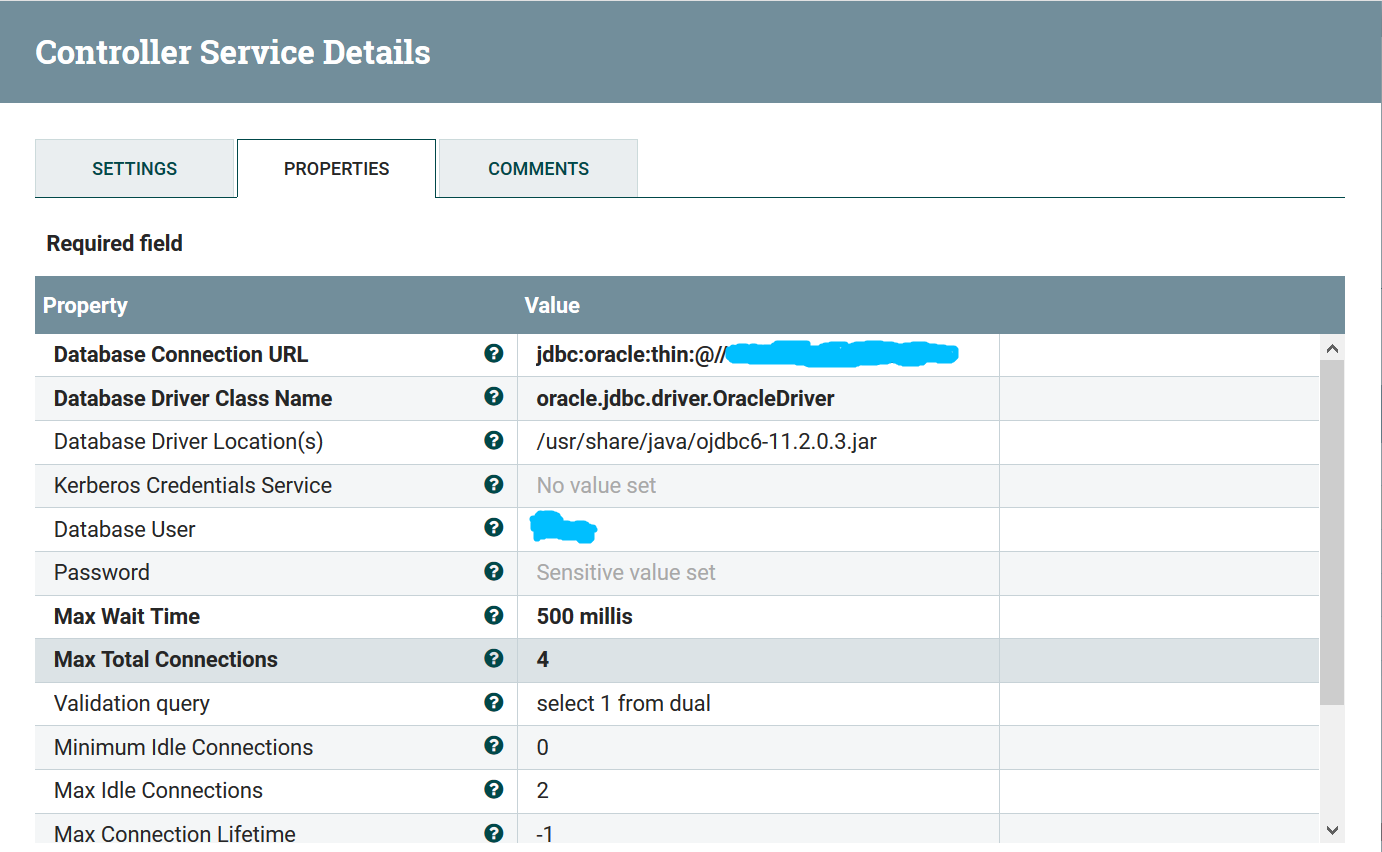Viewport: 1382px width, 852px height.
Task: Open the Comments tab
Action: click(538, 169)
